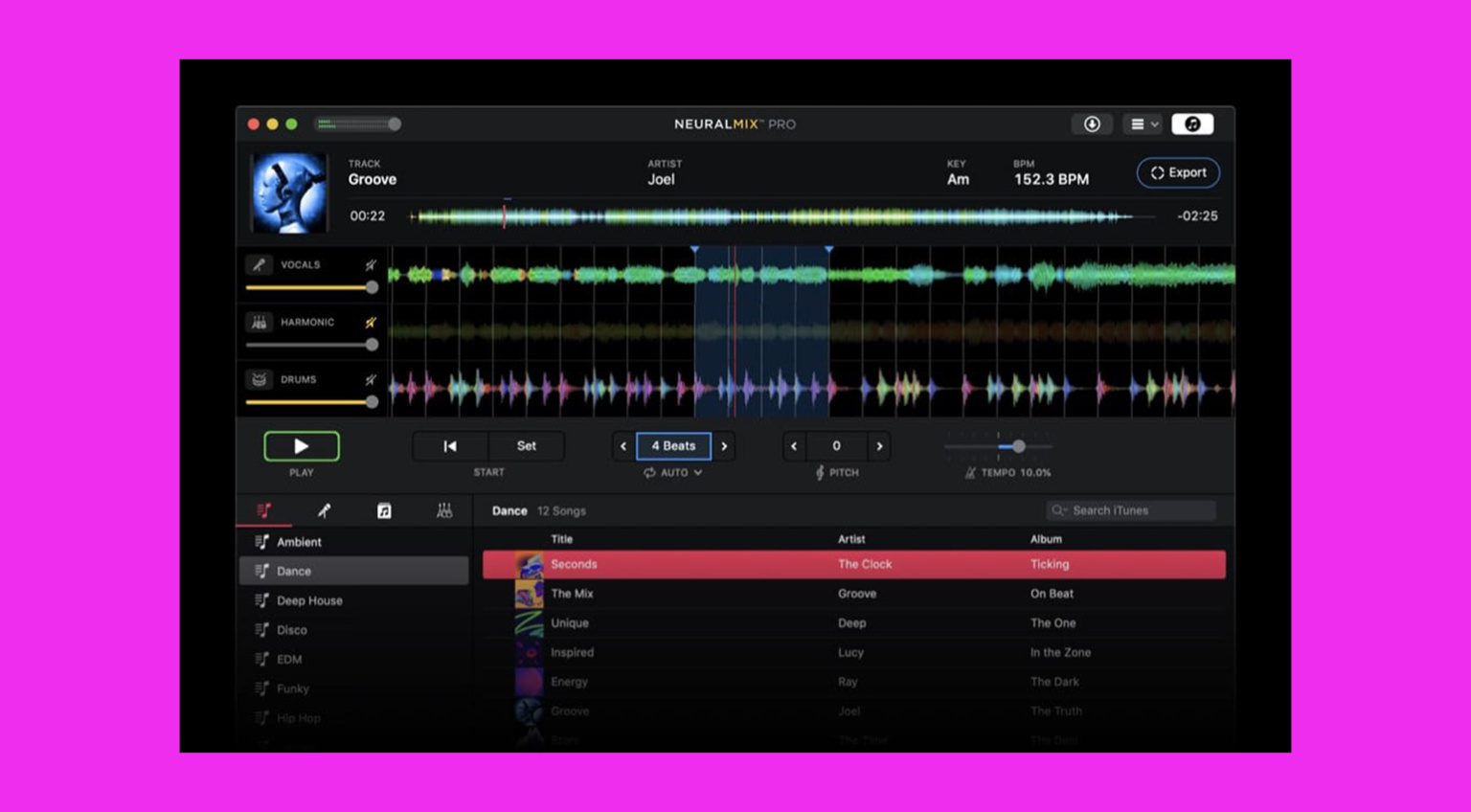This screenshot has height=812, width=1471.
Task: Increase beats using the right chevron
Action: [725, 445]
